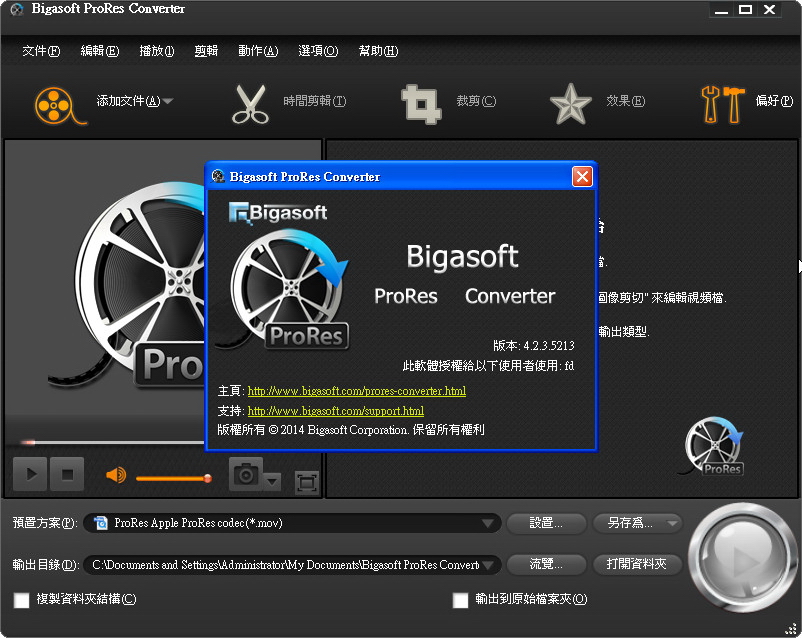This screenshot has width=802, height=638.
Task: Adjust the orange volume slider
Action: coord(172,478)
